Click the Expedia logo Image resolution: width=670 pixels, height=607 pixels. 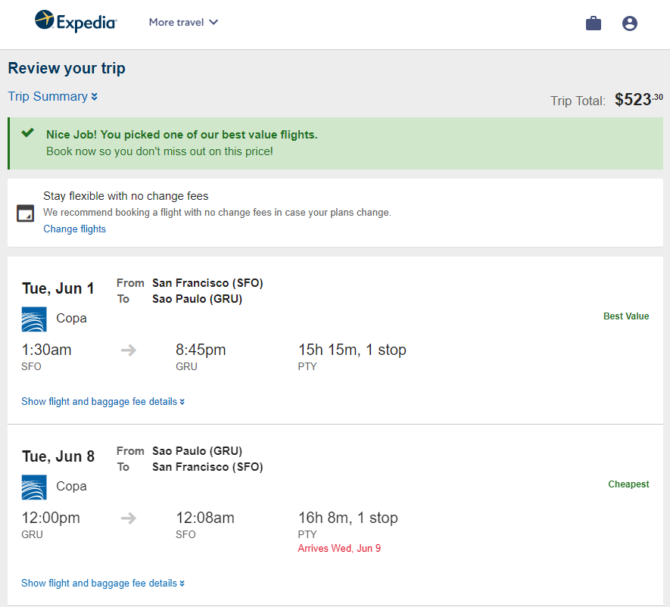coord(75,21)
